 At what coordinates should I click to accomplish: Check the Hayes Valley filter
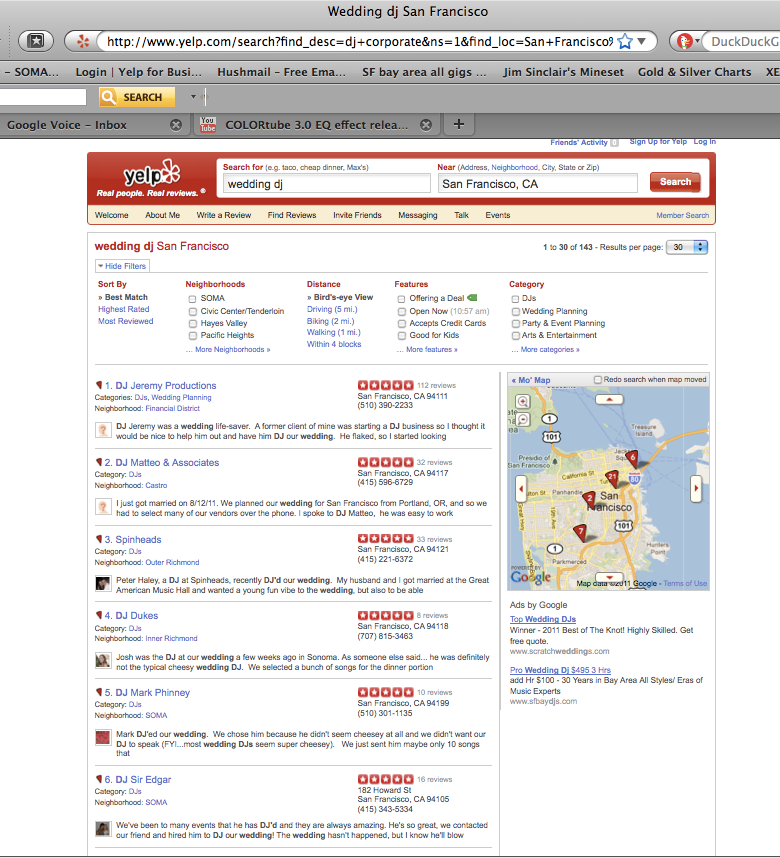(x=193, y=323)
